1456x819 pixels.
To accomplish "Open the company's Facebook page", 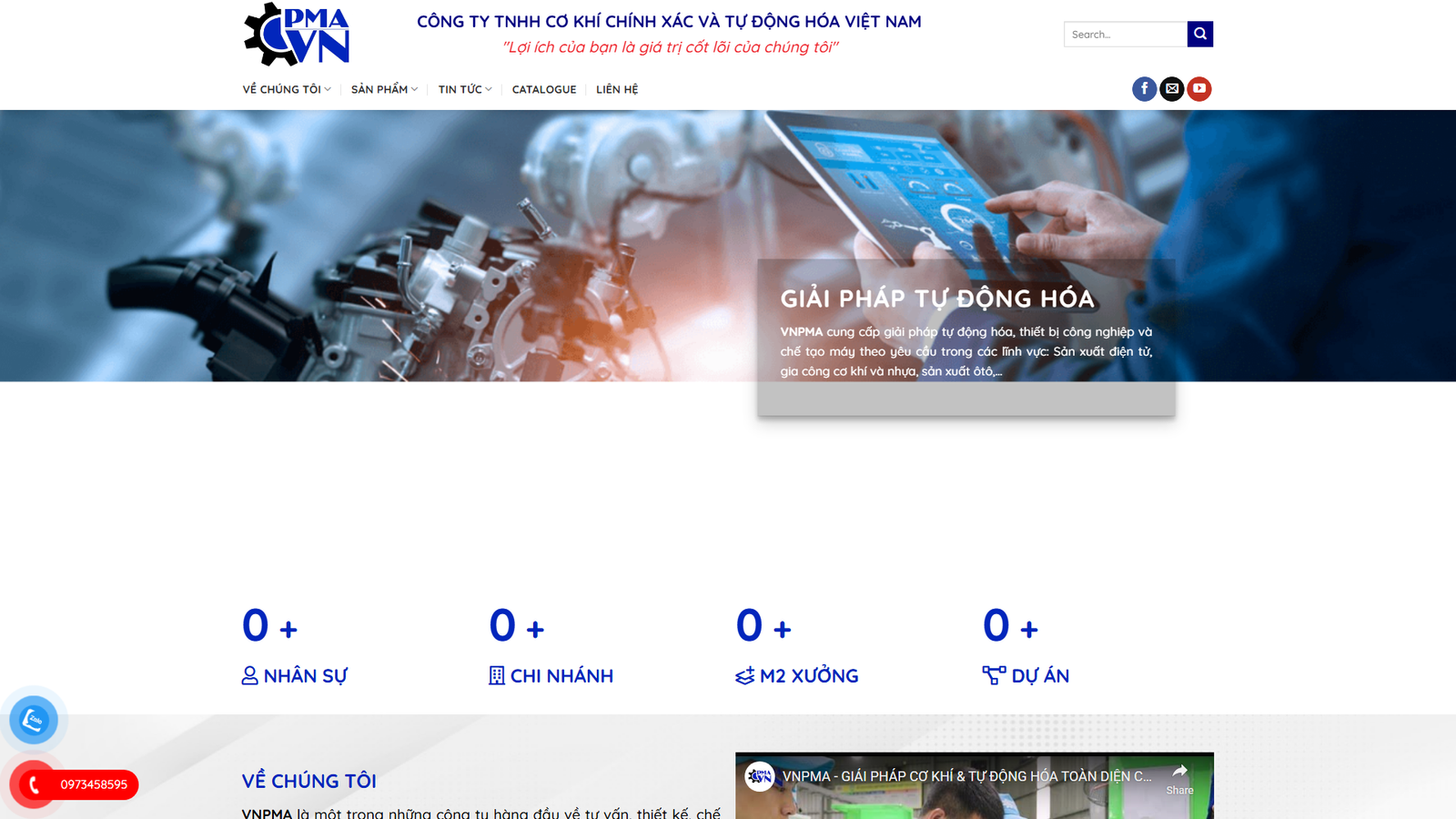I will [x=1144, y=88].
